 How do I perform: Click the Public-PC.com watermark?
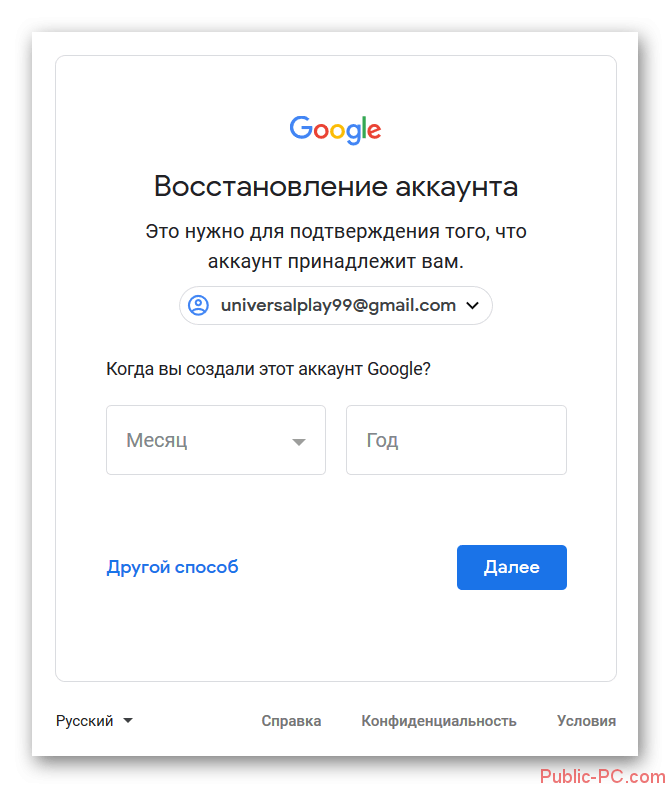[603, 776]
